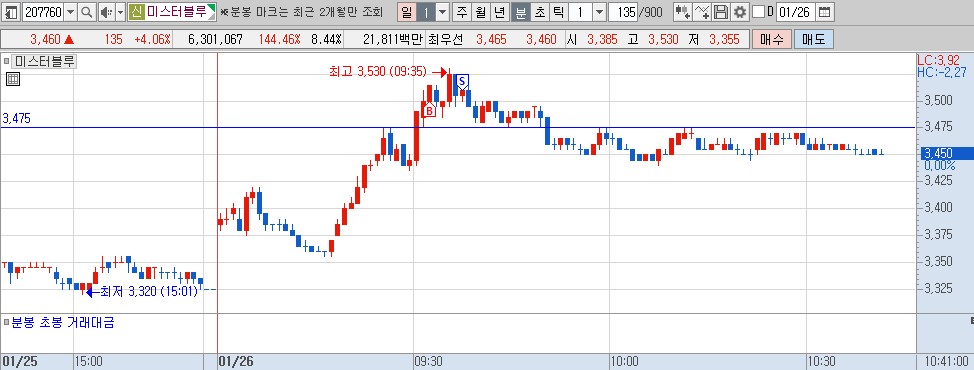Click the stock code field 207760
The width and height of the screenshot is (974, 370).
[42, 11]
